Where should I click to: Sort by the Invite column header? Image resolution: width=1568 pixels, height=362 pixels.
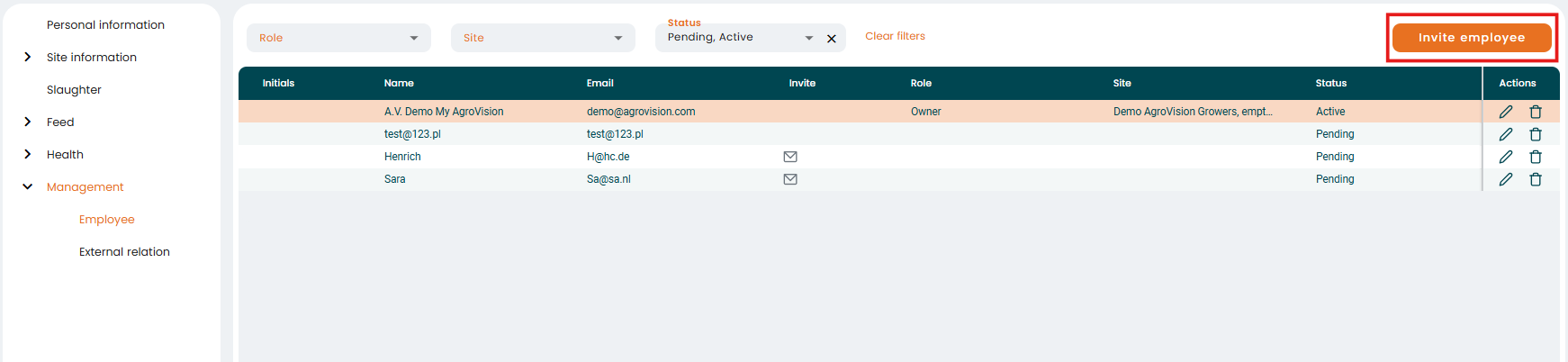coord(802,83)
